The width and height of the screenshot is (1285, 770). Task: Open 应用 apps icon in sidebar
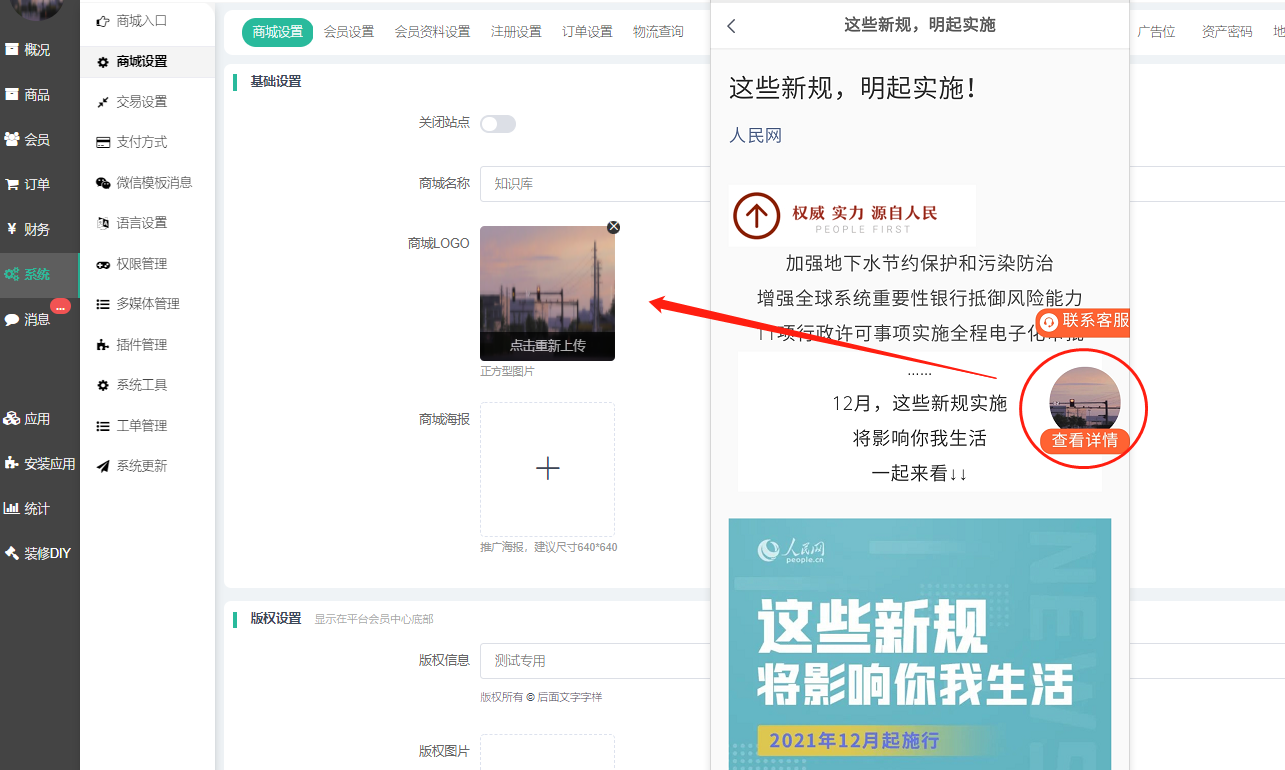[x=12, y=419]
